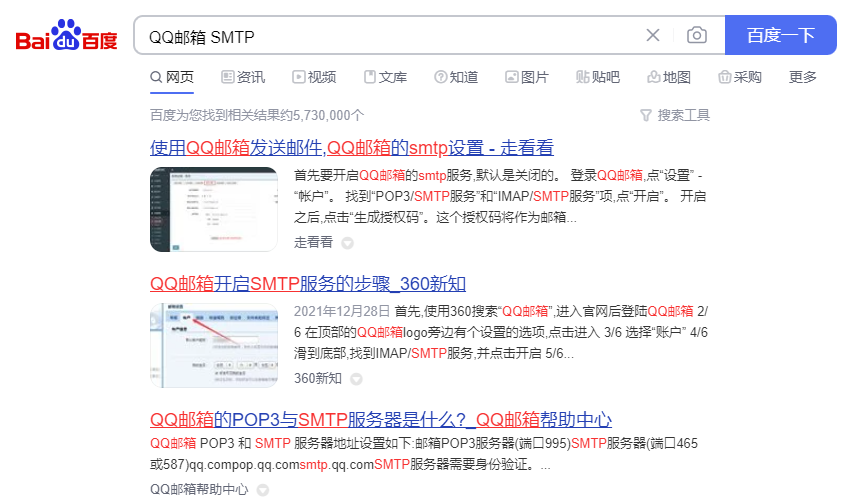
Task: Switch to the 资讯 tab
Action: click(x=243, y=77)
